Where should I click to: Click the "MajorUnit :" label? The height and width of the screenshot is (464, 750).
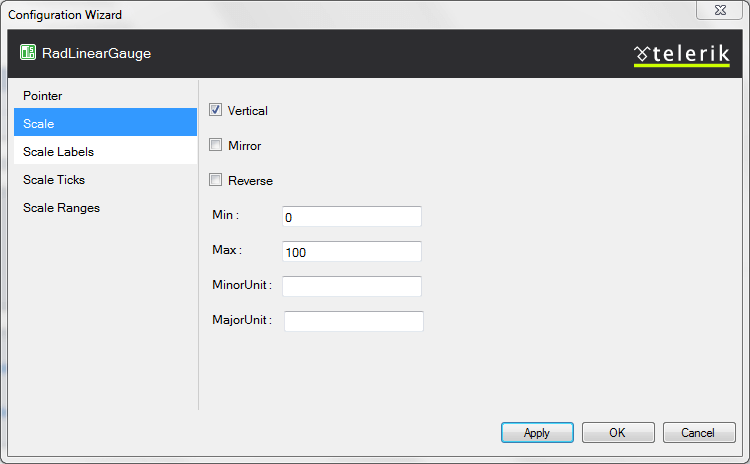tap(242, 320)
